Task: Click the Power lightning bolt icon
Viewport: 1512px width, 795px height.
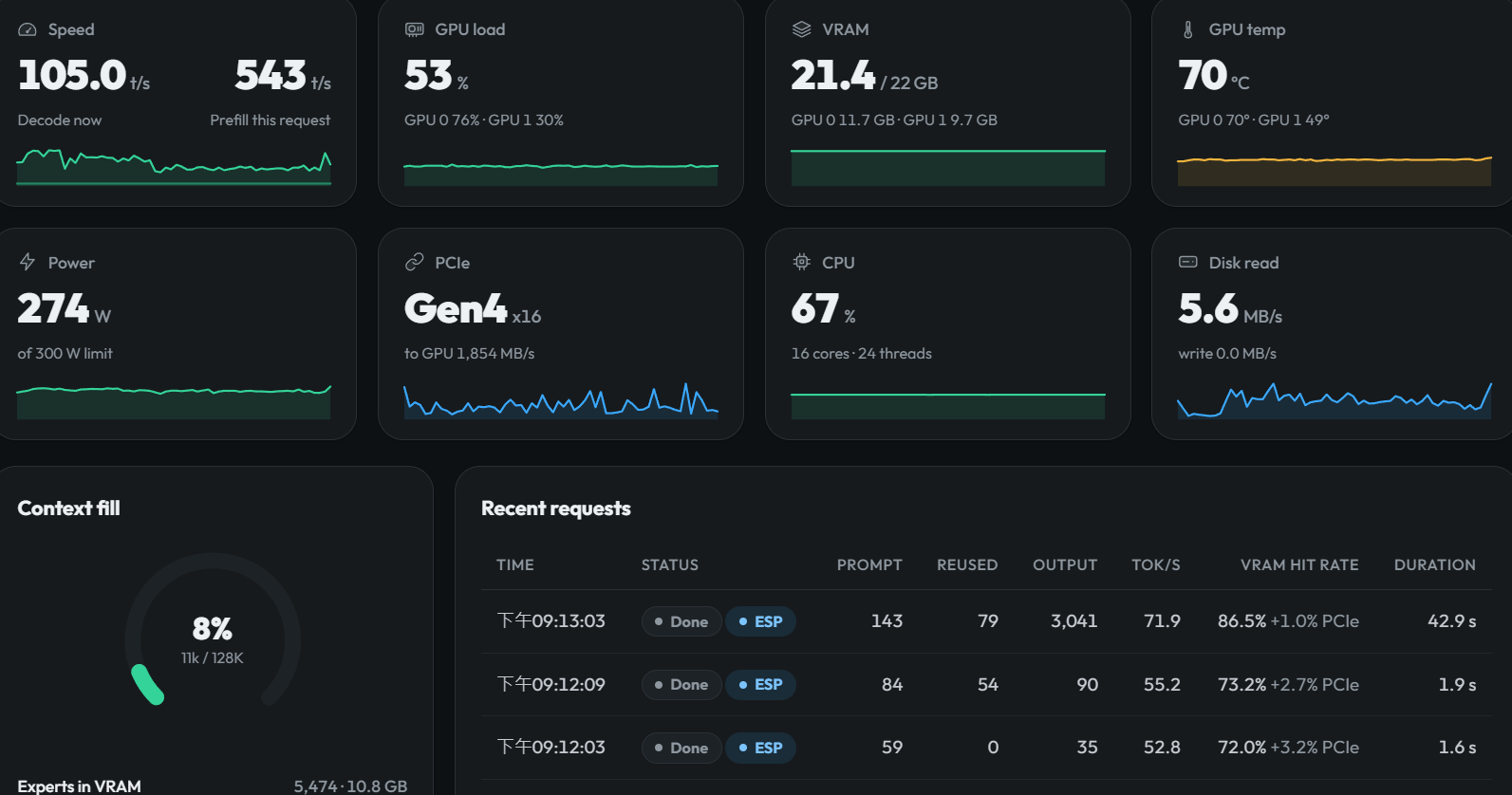Action: pos(28,262)
